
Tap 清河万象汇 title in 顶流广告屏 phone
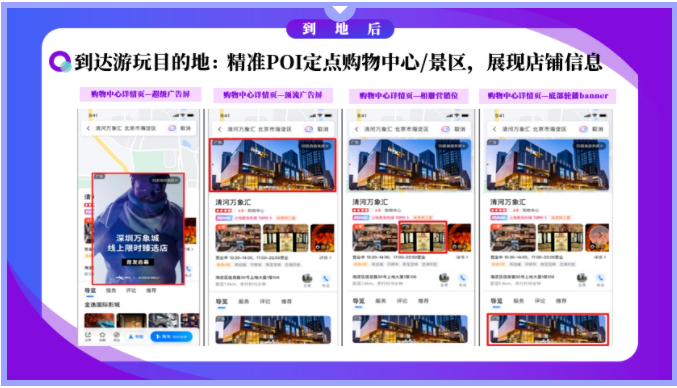[233, 202]
